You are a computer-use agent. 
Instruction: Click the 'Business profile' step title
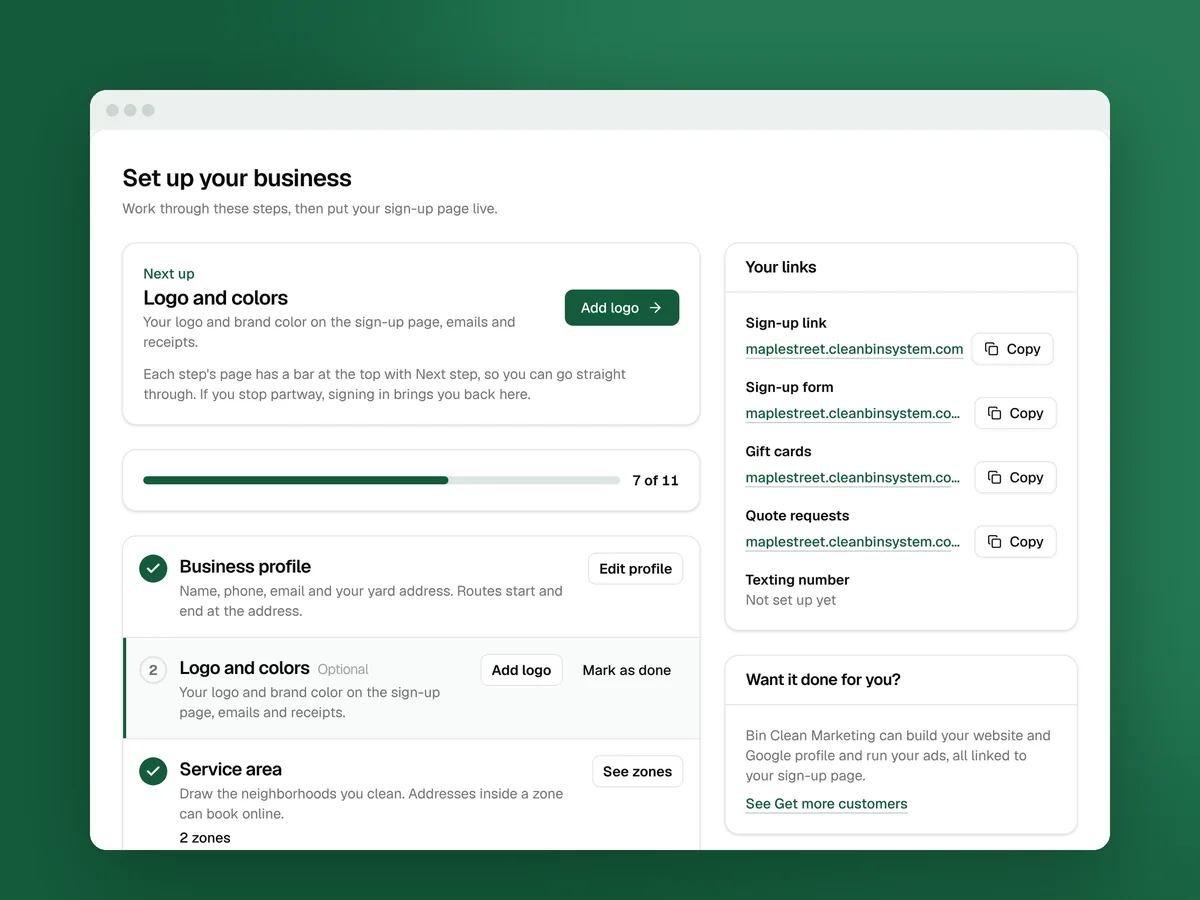coord(245,566)
